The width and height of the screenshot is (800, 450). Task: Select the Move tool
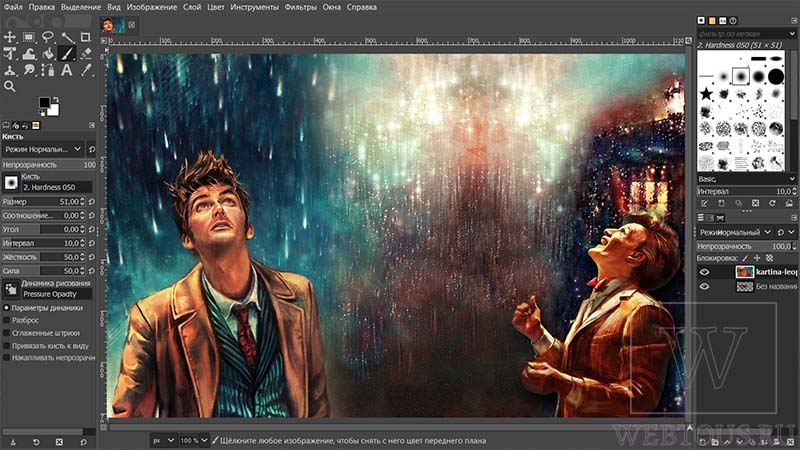click(x=10, y=37)
